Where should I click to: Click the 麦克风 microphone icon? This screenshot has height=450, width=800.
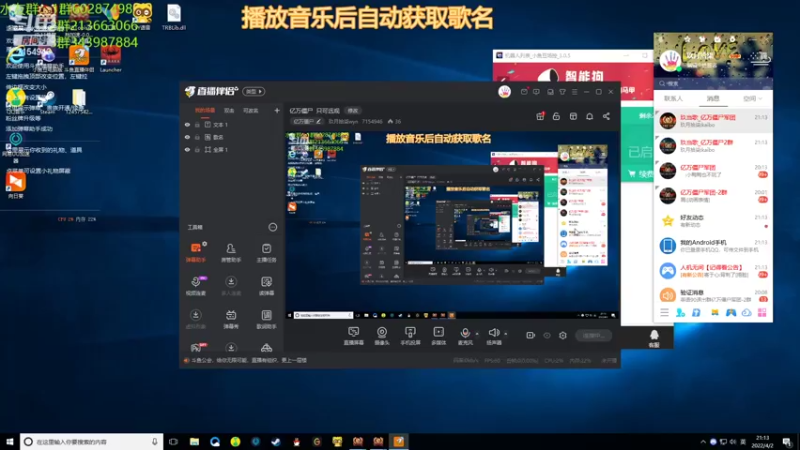click(x=465, y=333)
